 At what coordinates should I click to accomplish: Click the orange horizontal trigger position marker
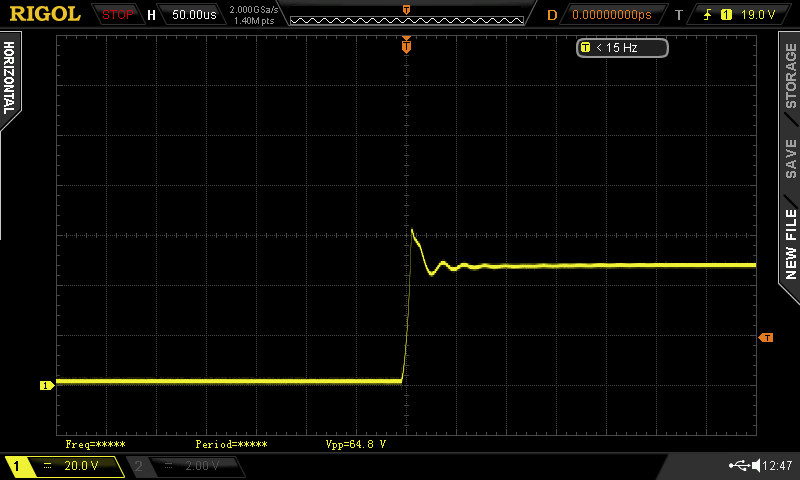(x=406, y=46)
